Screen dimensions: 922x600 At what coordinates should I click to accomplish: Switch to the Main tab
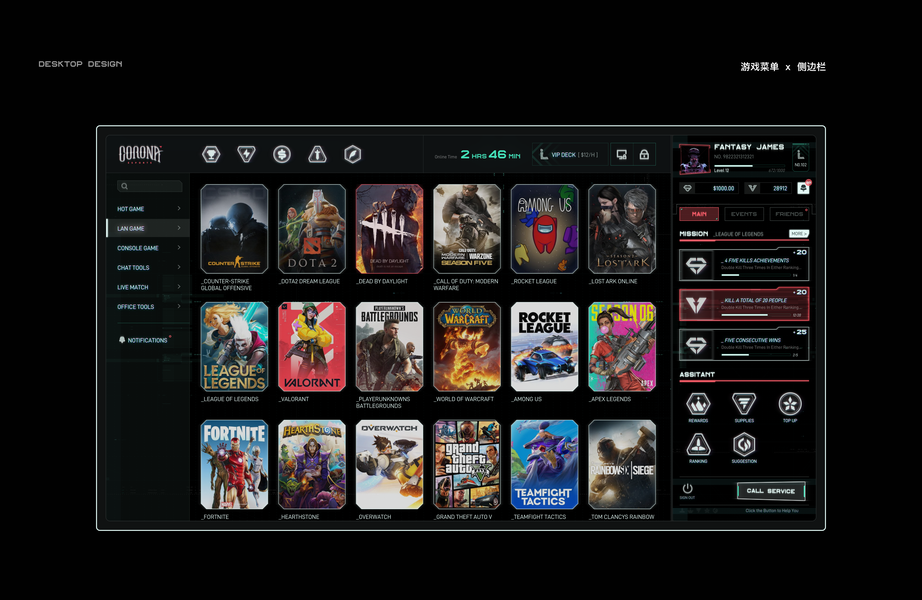click(699, 214)
